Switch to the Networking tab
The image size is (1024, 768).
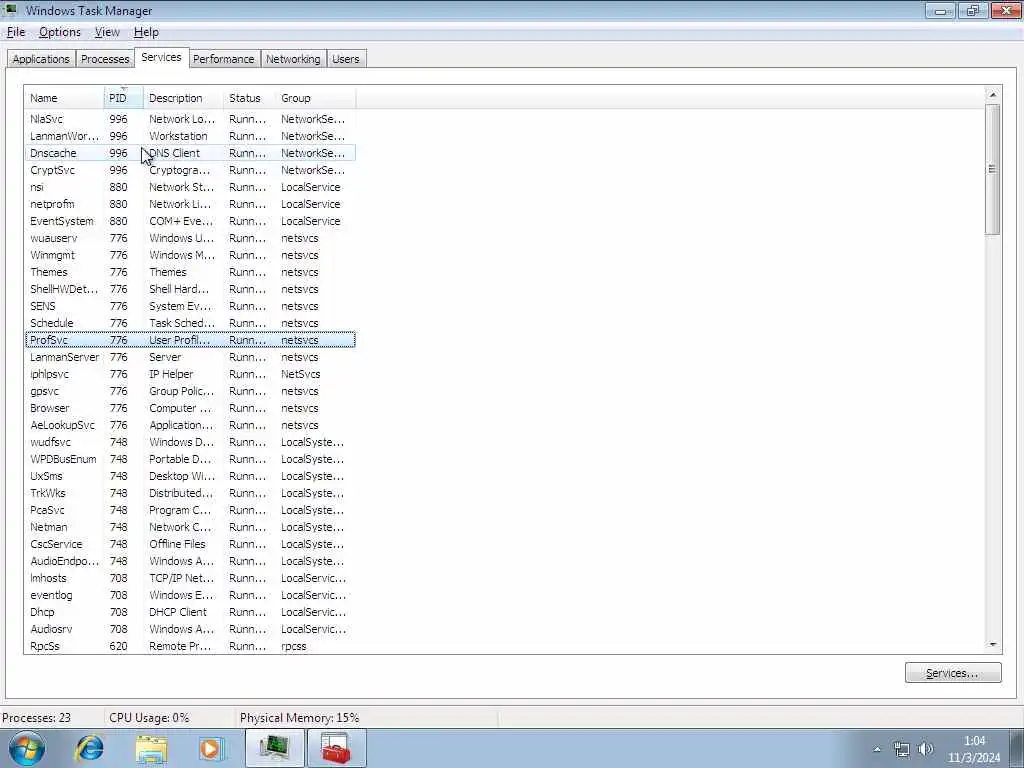click(x=293, y=59)
